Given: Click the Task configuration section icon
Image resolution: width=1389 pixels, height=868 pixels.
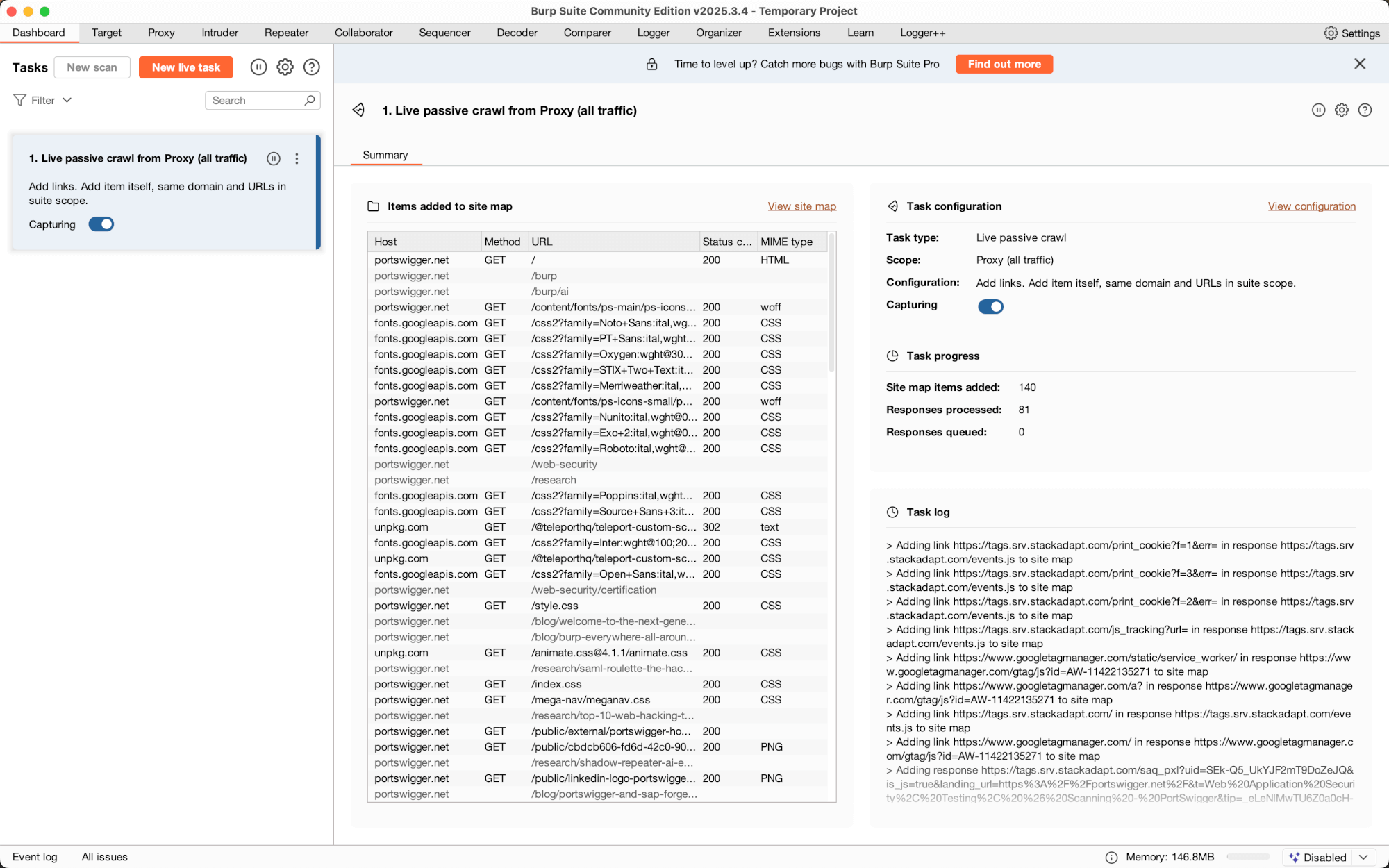Looking at the screenshot, I should [892, 206].
